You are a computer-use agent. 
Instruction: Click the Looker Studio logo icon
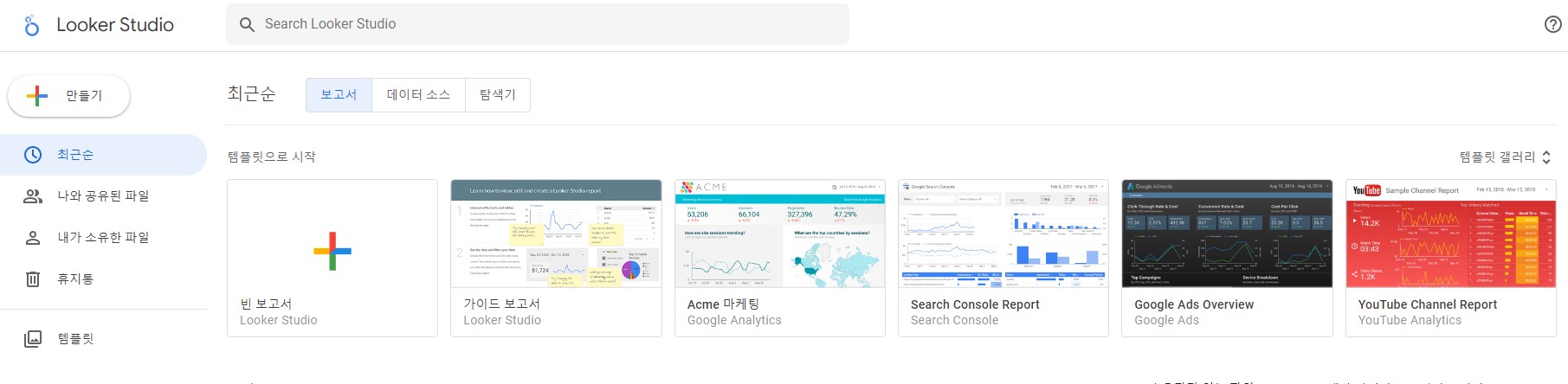tap(32, 25)
